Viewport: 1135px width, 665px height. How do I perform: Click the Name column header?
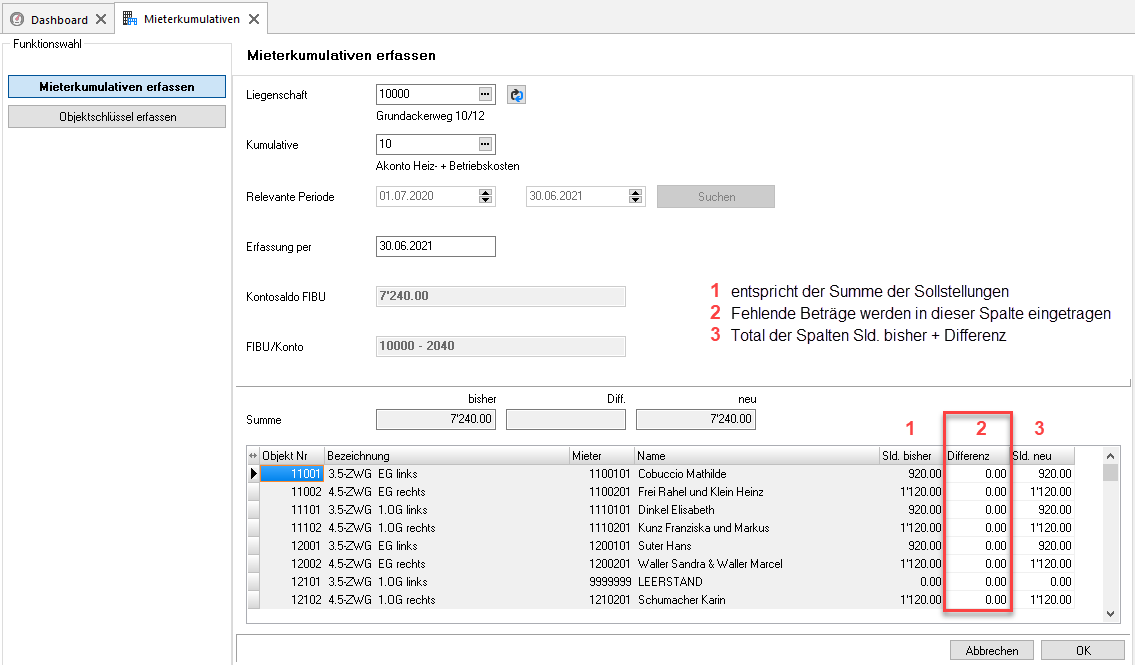[756, 456]
